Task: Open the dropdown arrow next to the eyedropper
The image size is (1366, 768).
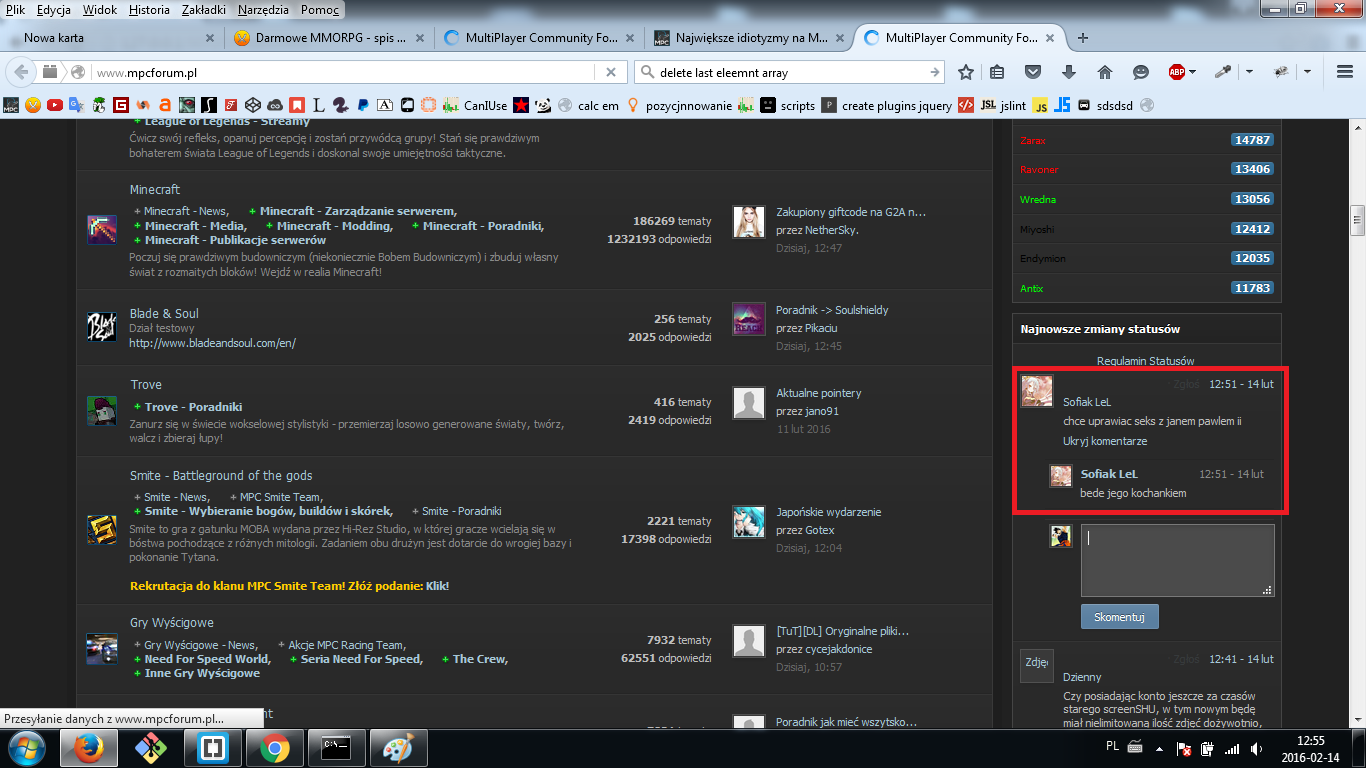Action: click(1249, 72)
